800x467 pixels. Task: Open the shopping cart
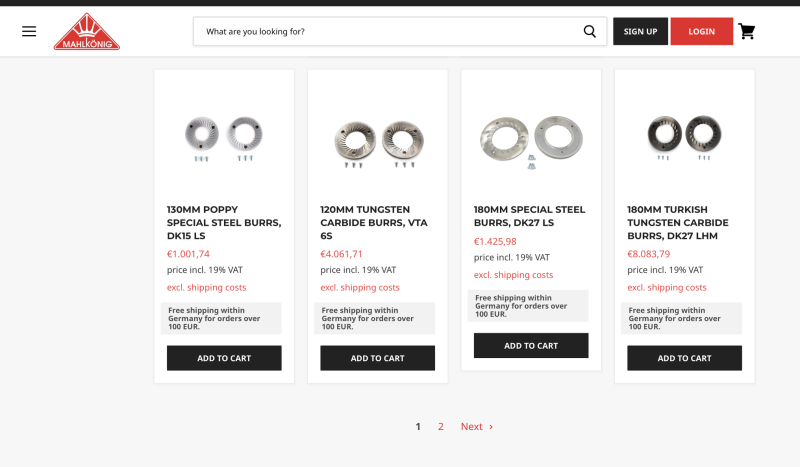point(747,31)
